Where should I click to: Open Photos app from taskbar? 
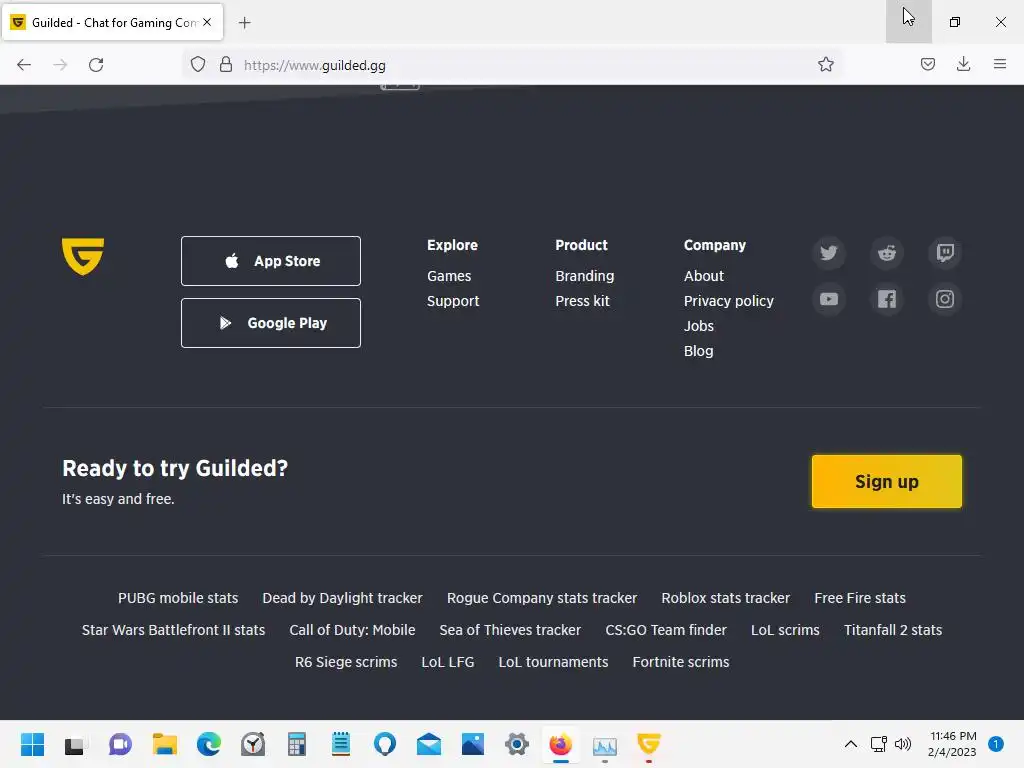click(473, 744)
